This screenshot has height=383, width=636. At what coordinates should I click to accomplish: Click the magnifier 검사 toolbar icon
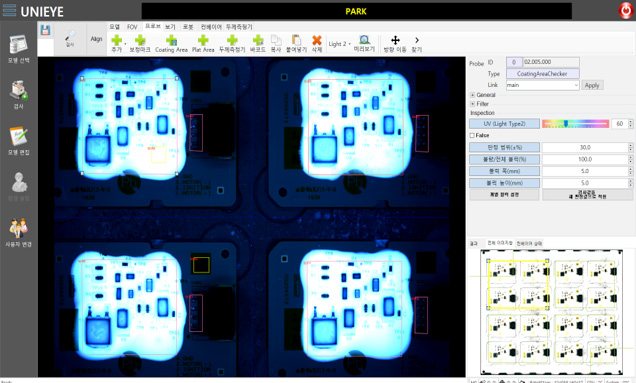[x=70, y=38]
